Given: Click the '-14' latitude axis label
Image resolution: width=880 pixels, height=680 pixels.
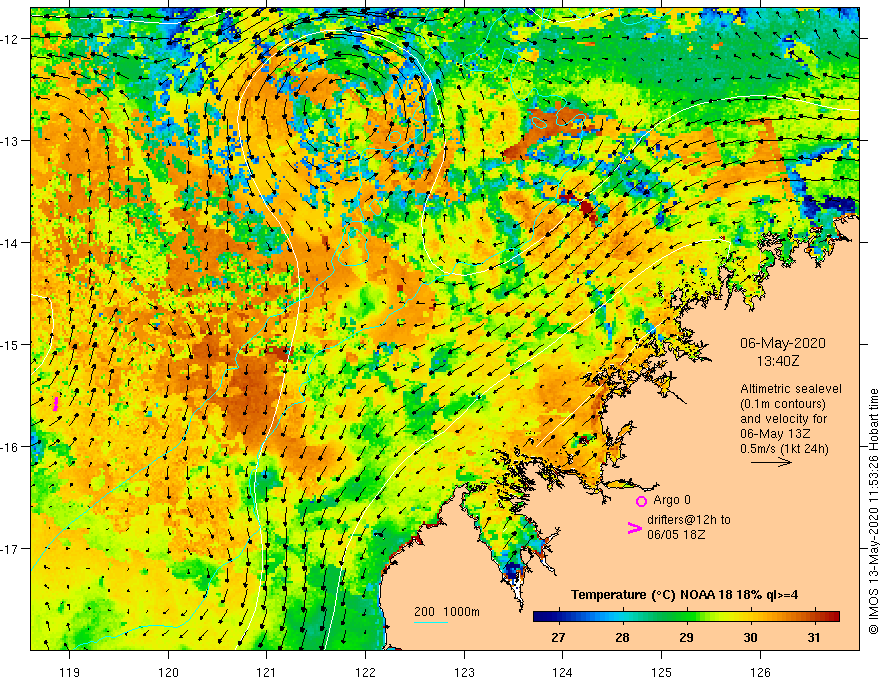Looking at the screenshot, I should click(11, 243).
